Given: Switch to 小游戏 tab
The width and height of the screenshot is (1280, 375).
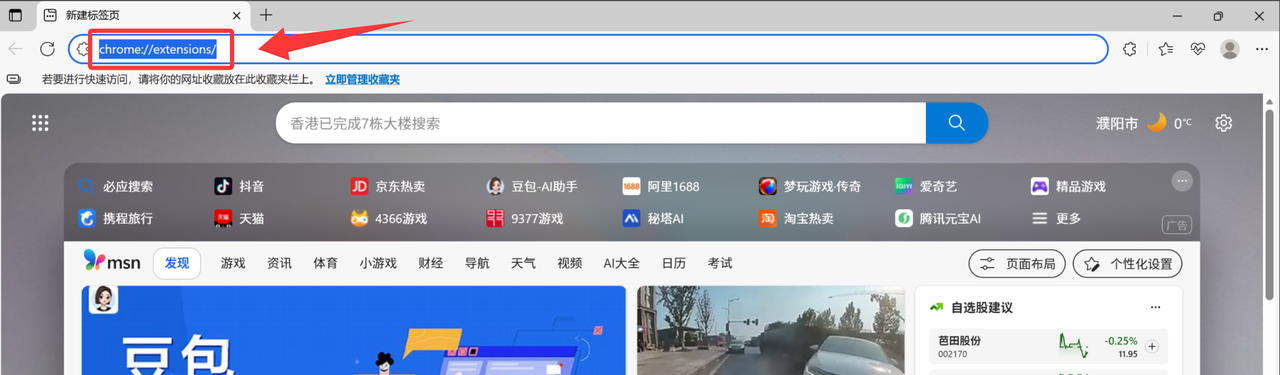Looking at the screenshot, I should pyautogui.click(x=378, y=263).
